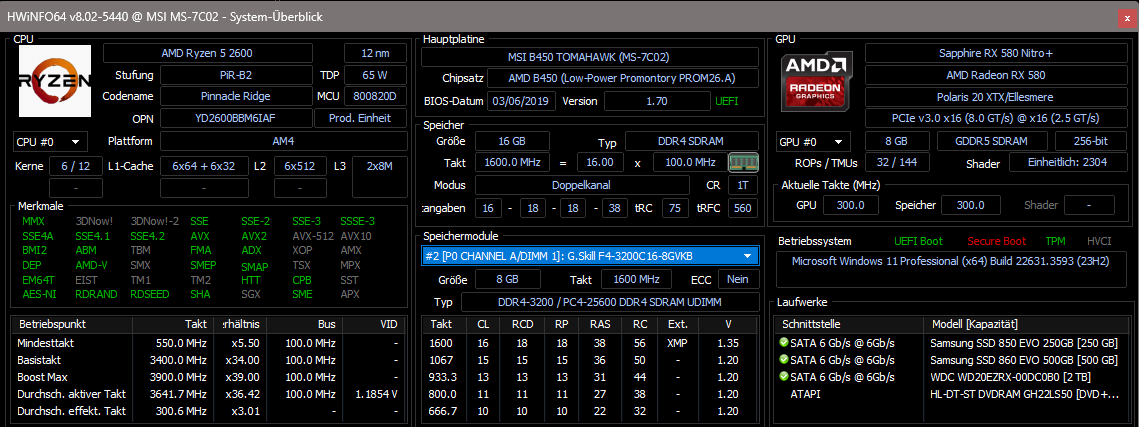Click the 1.1854 V VID value
This screenshot has width=1139, height=427.
[x=375, y=394]
